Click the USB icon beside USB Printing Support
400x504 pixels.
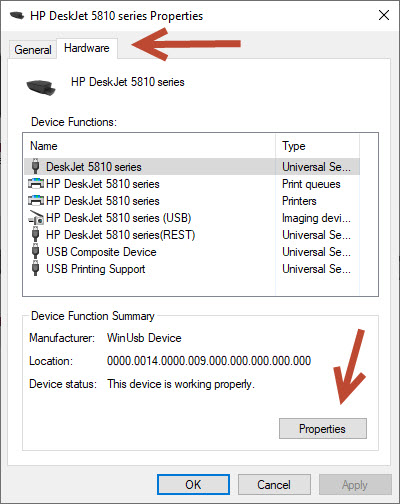35,268
